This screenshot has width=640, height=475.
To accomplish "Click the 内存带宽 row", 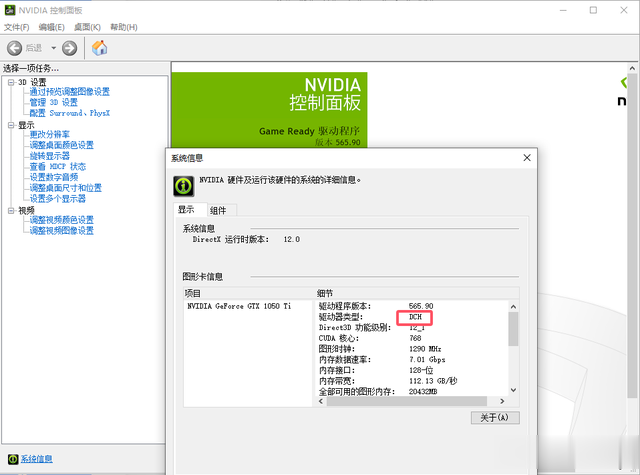I will (412, 381).
